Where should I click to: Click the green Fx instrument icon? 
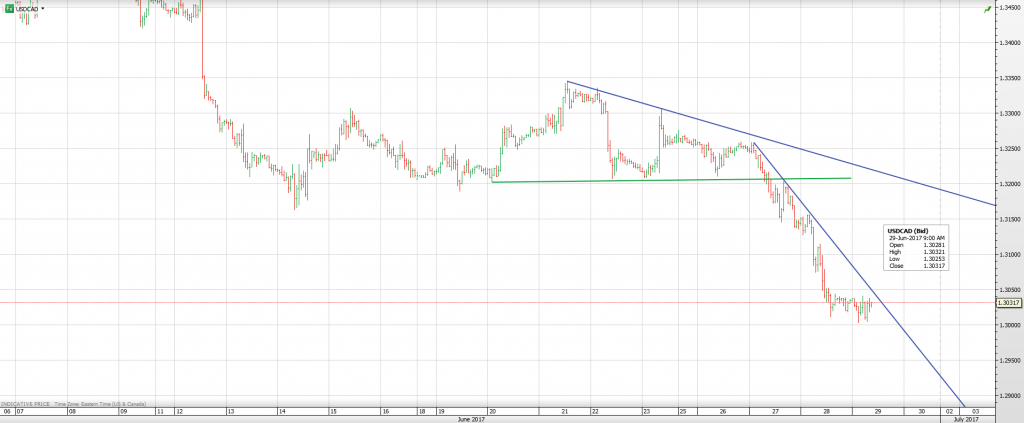pos(8,8)
